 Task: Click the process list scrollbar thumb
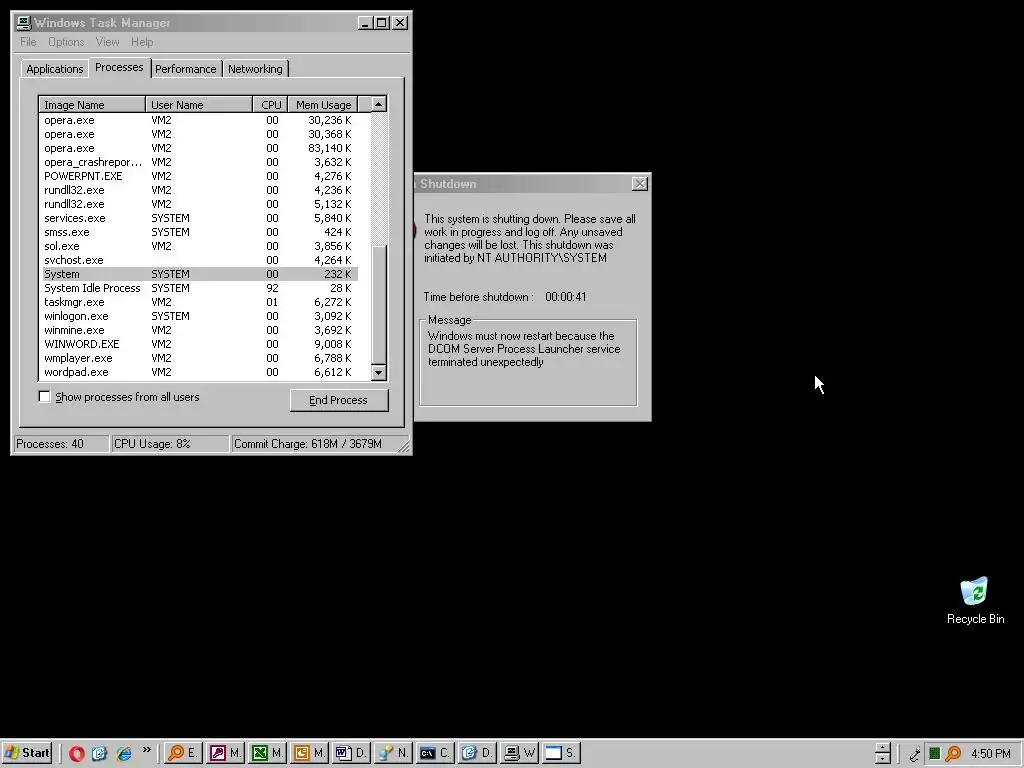(x=379, y=304)
